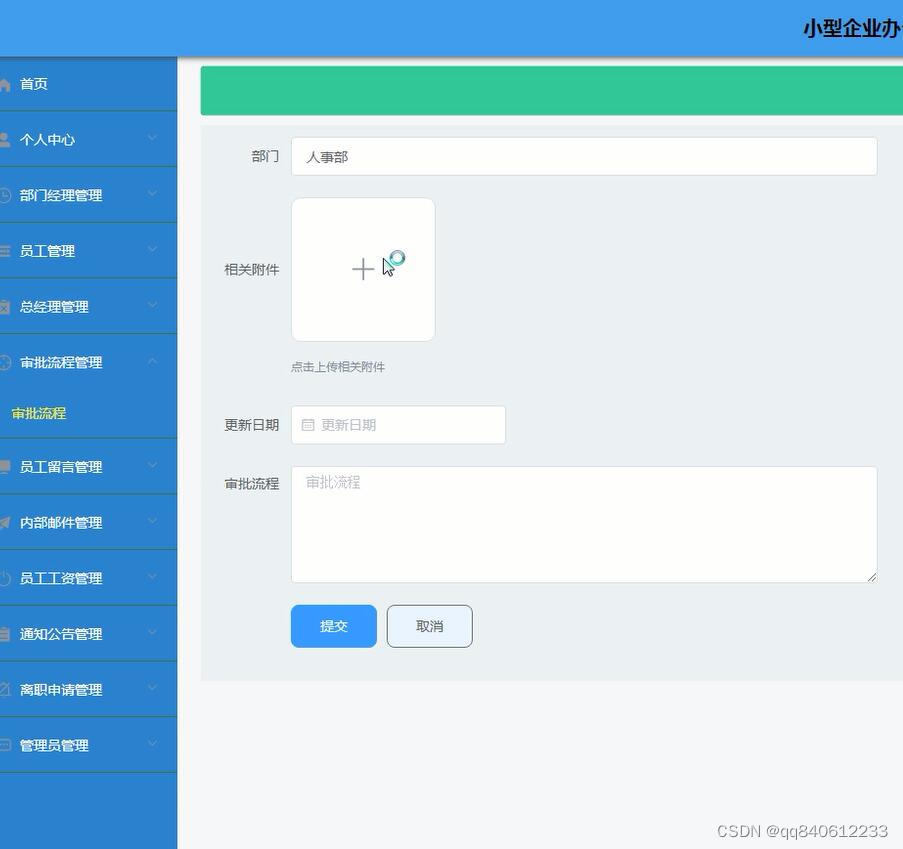The image size is (903, 849).
Task: Click inside the 部门 input field
Action: (584, 156)
